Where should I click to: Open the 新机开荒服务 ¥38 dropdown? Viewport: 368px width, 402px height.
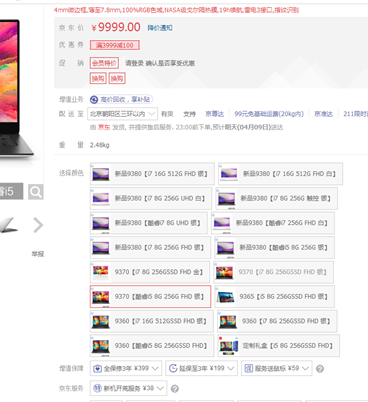pyautogui.click(x=128, y=388)
